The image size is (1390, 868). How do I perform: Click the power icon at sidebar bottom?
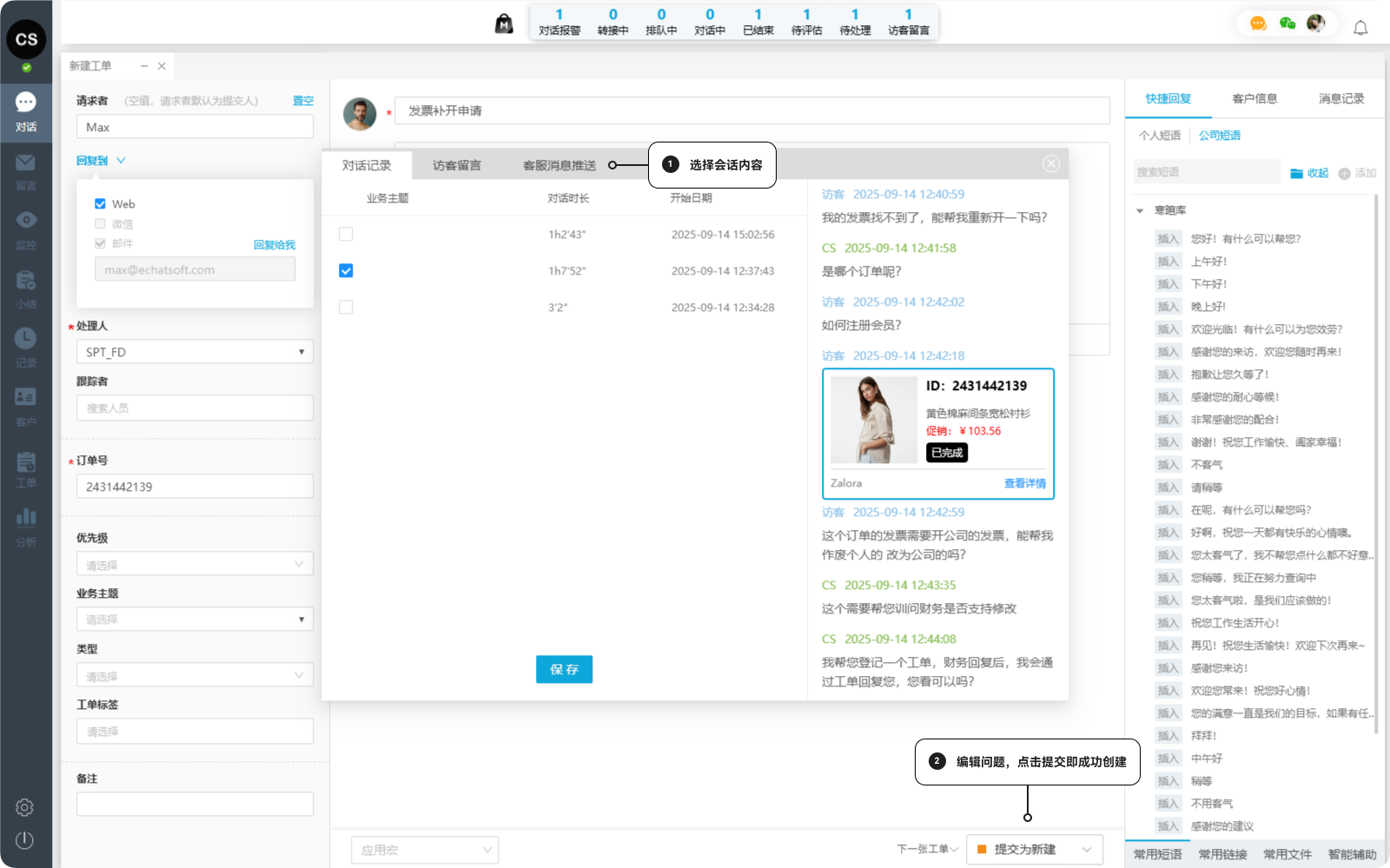[24, 840]
